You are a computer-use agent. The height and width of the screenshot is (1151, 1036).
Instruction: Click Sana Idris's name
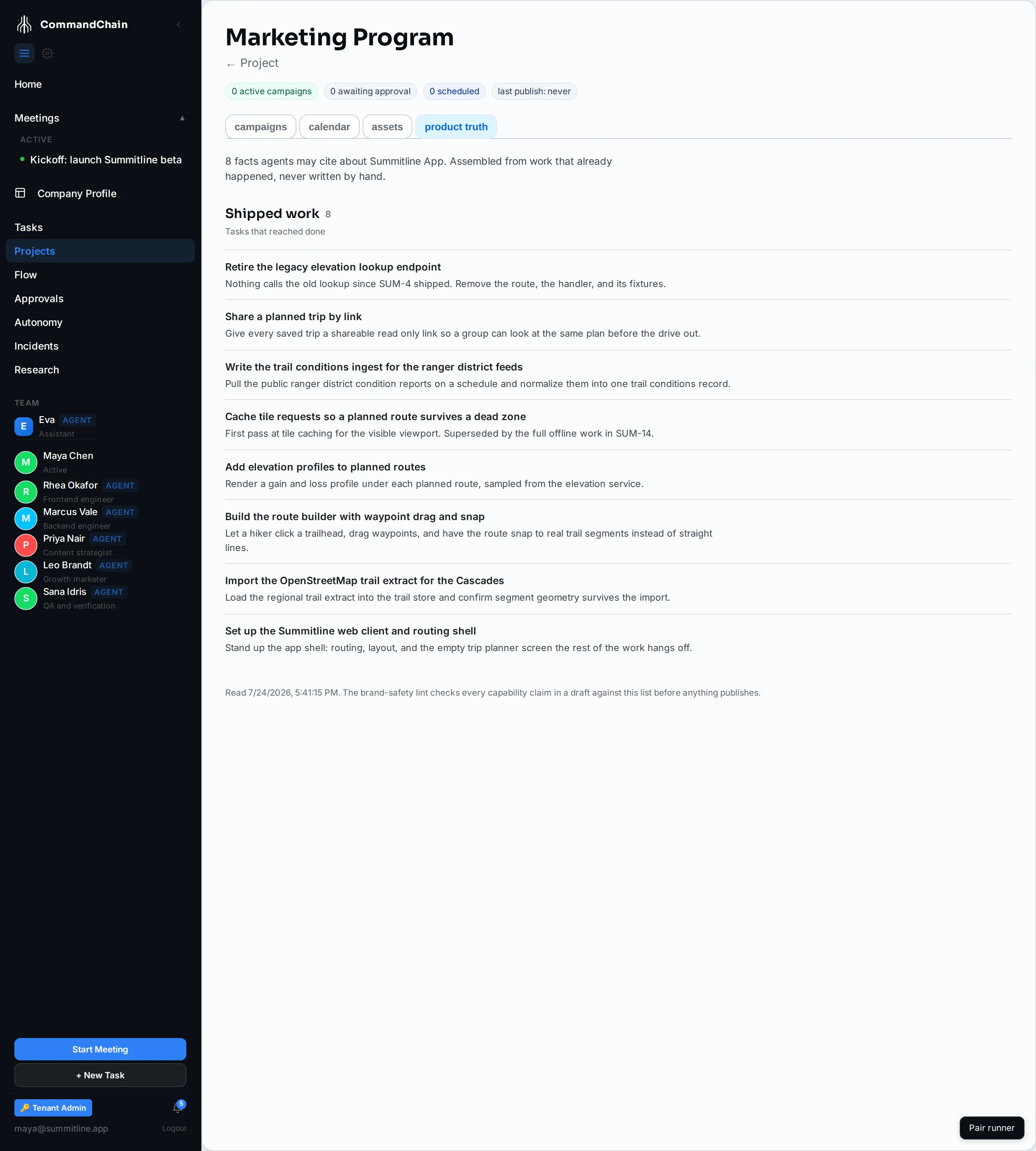coord(65,592)
